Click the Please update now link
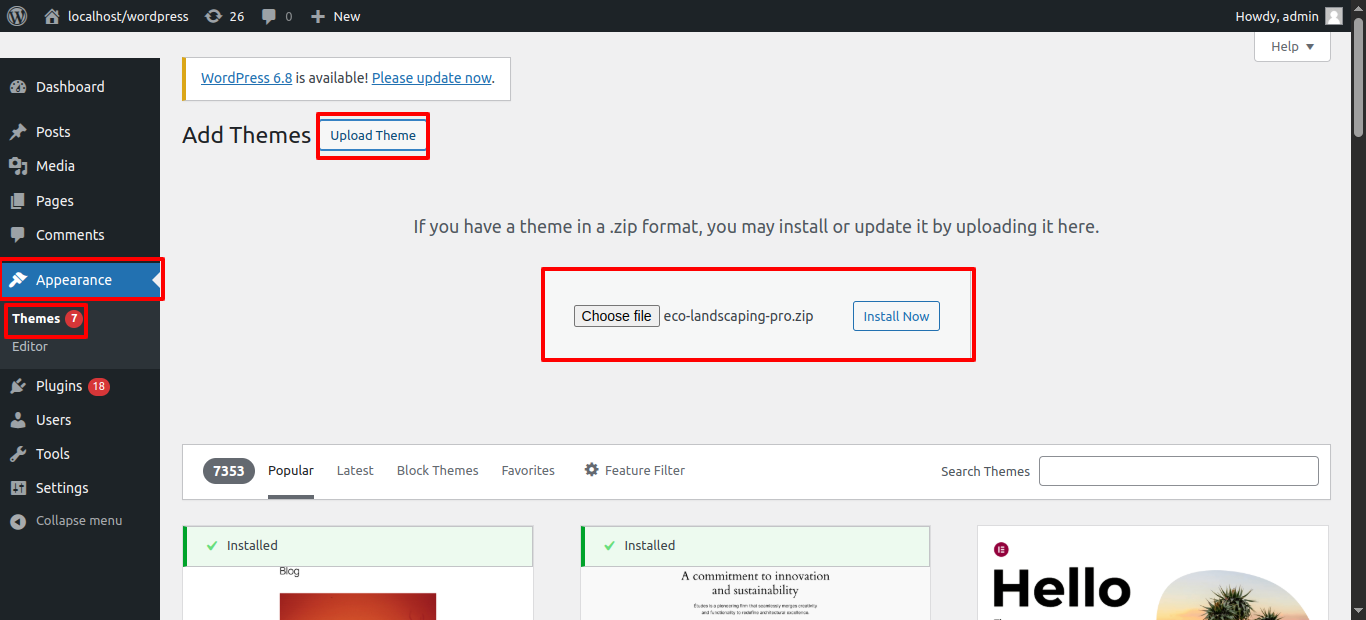This screenshot has width=1366, height=620. [432, 77]
